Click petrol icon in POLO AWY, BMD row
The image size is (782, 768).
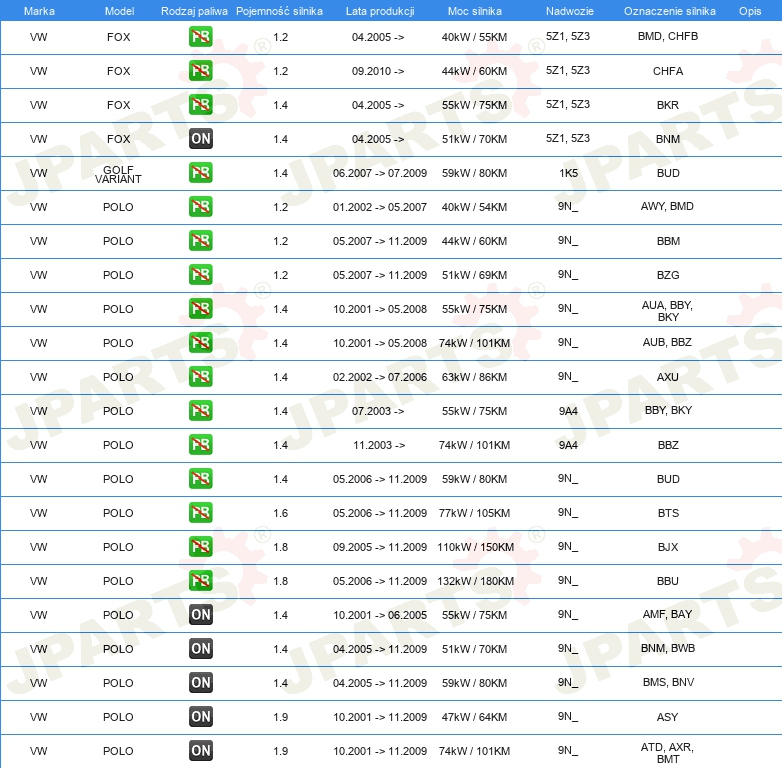(200, 206)
